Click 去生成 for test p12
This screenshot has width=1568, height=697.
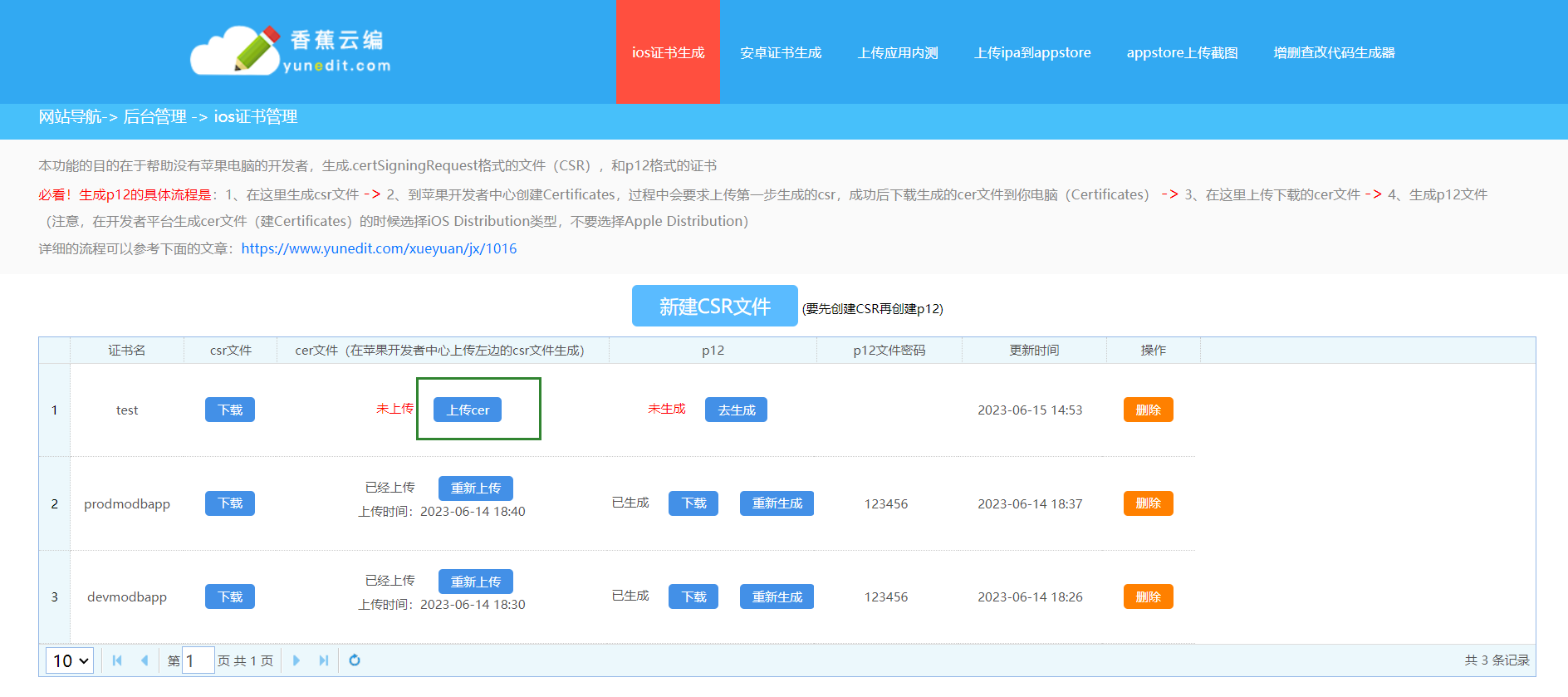pos(736,410)
